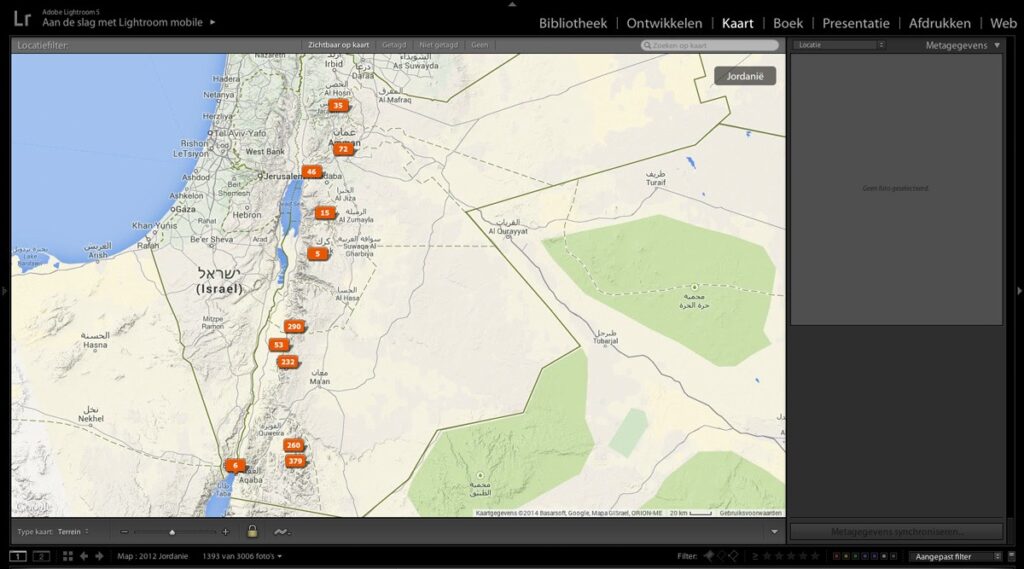The height and width of the screenshot is (569, 1024).
Task: Toggle the second window display button 2
Action: coord(41,556)
